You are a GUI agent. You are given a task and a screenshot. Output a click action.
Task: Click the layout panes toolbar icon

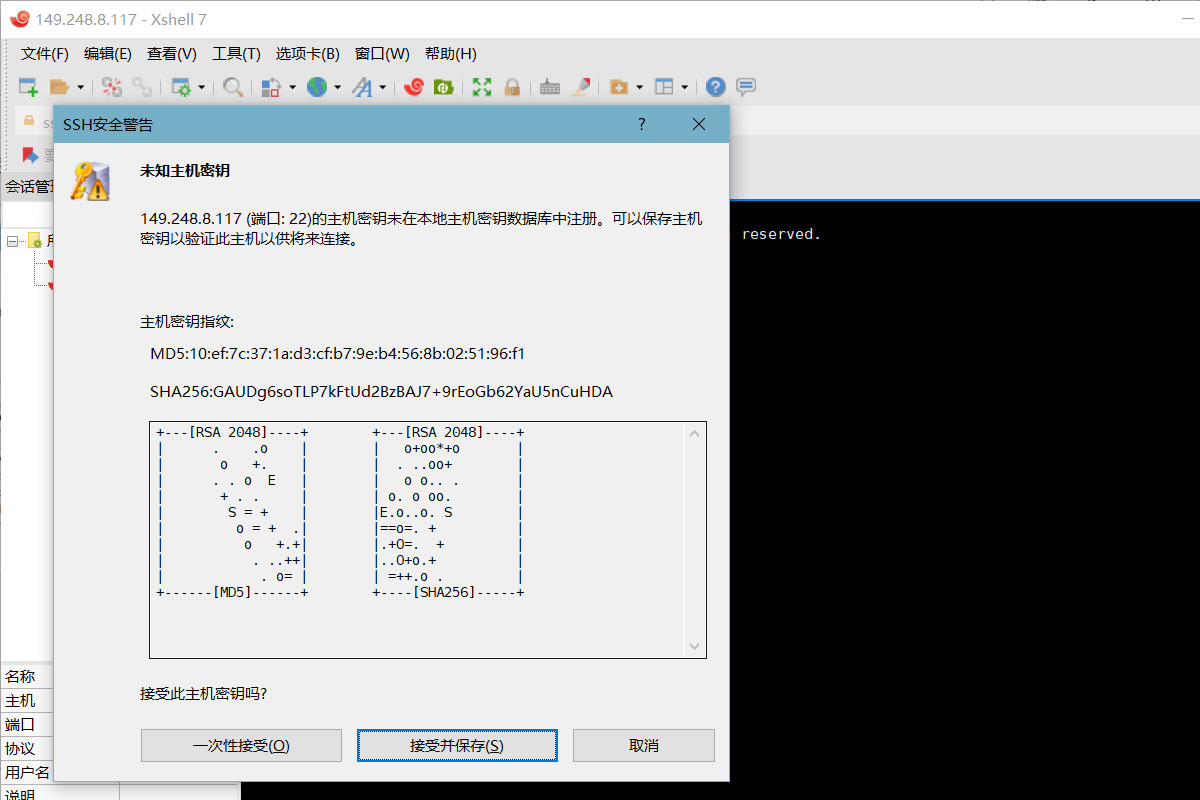click(664, 87)
